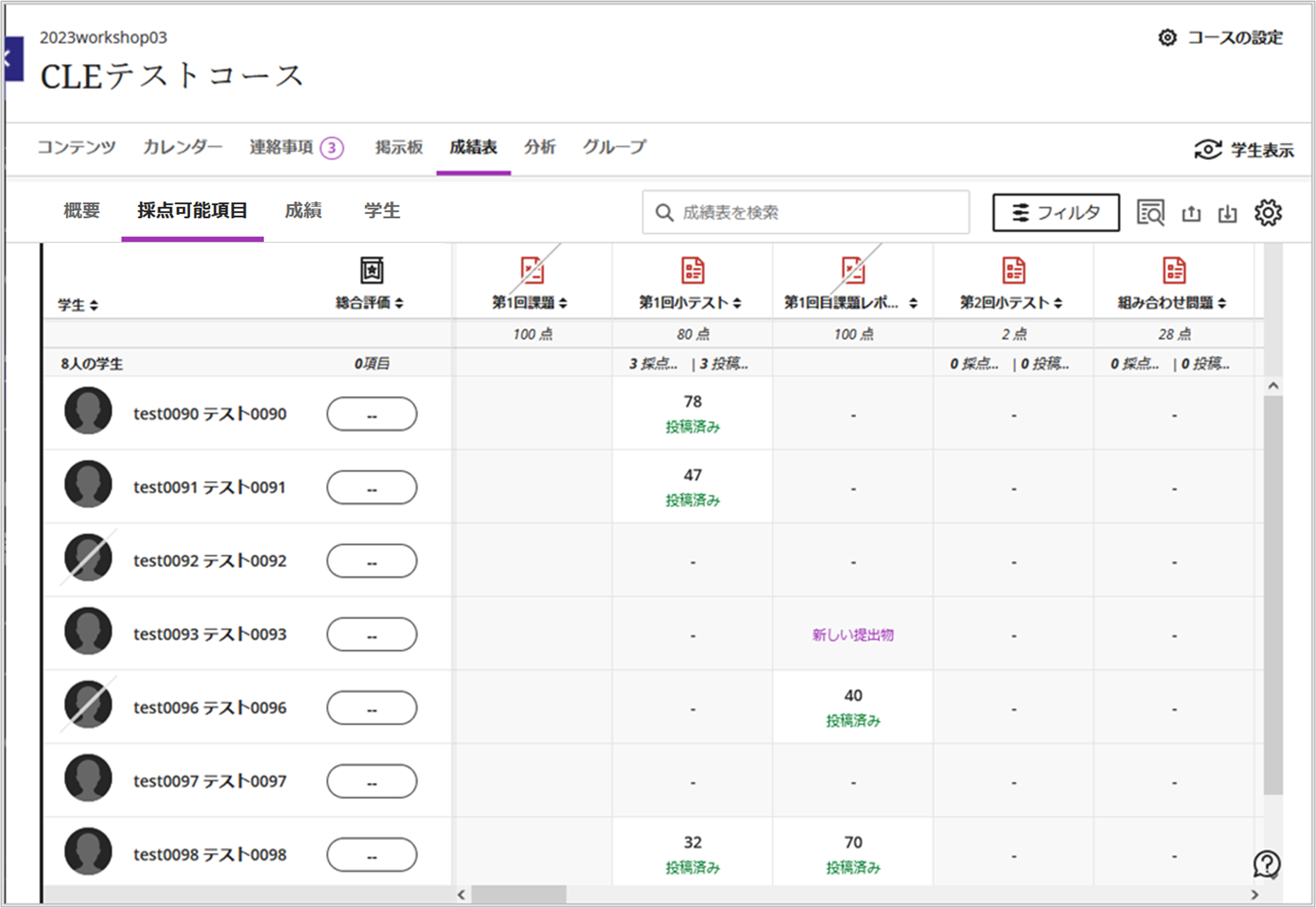The height and width of the screenshot is (908, 1316).
Task: Open gradebook settings gear icon
Action: pos(1268,213)
